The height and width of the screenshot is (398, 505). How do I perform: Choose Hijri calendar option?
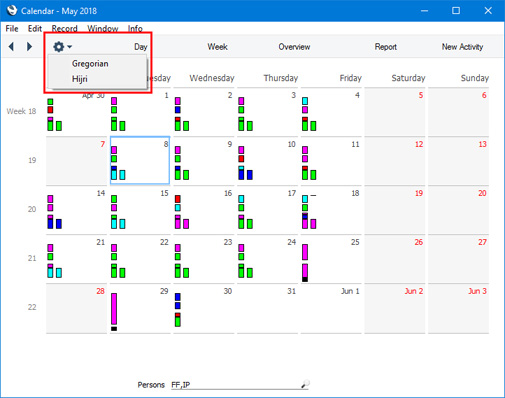pos(80,79)
